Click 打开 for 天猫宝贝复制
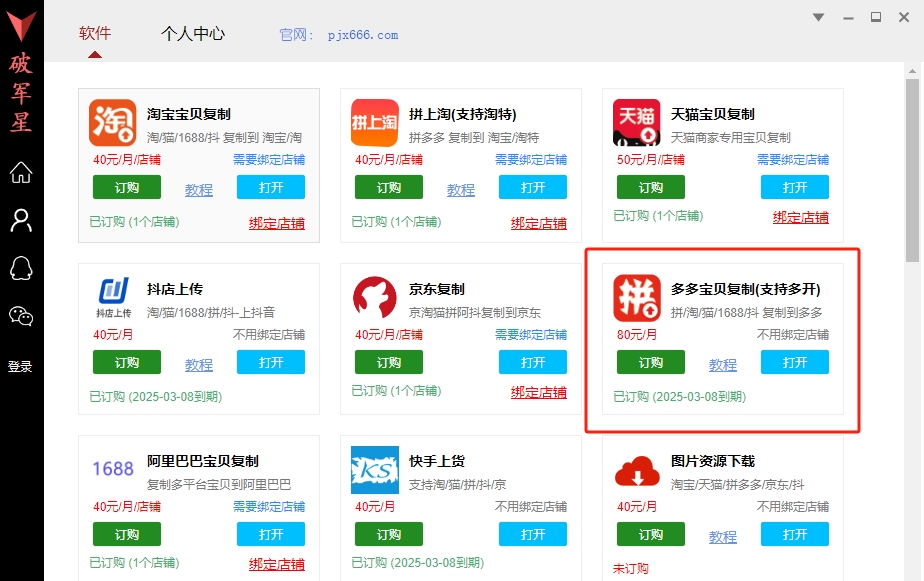This screenshot has height=581, width=924. (795, 187)
